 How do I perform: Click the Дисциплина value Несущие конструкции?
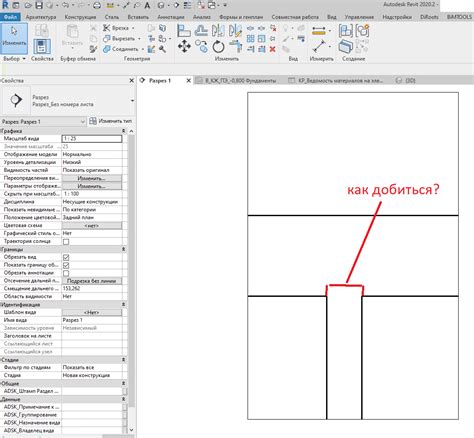(92, 202)
